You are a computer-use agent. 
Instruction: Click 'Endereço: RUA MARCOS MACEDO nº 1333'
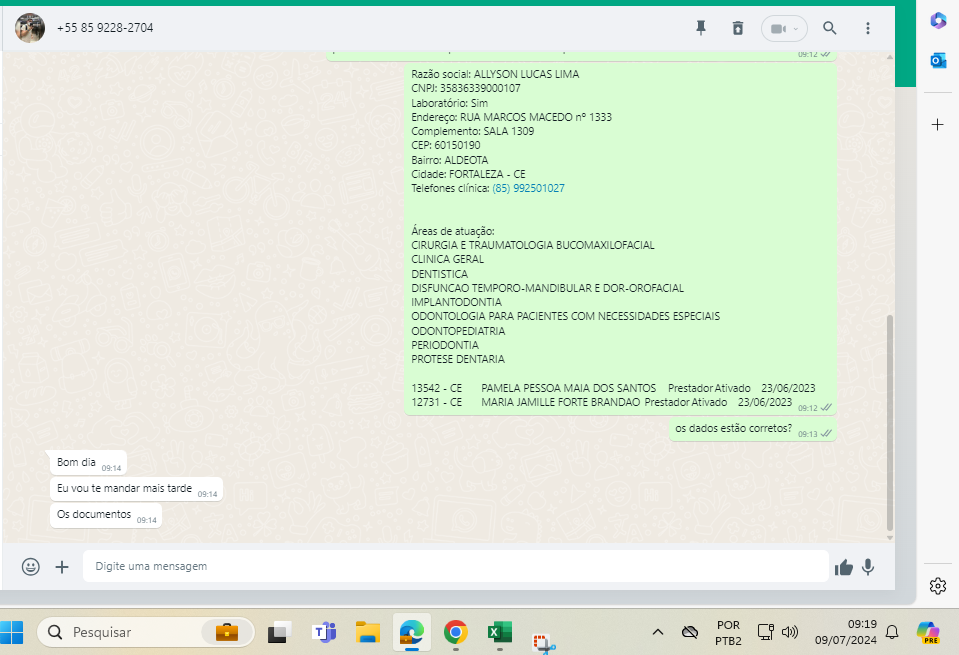[511, 117]
